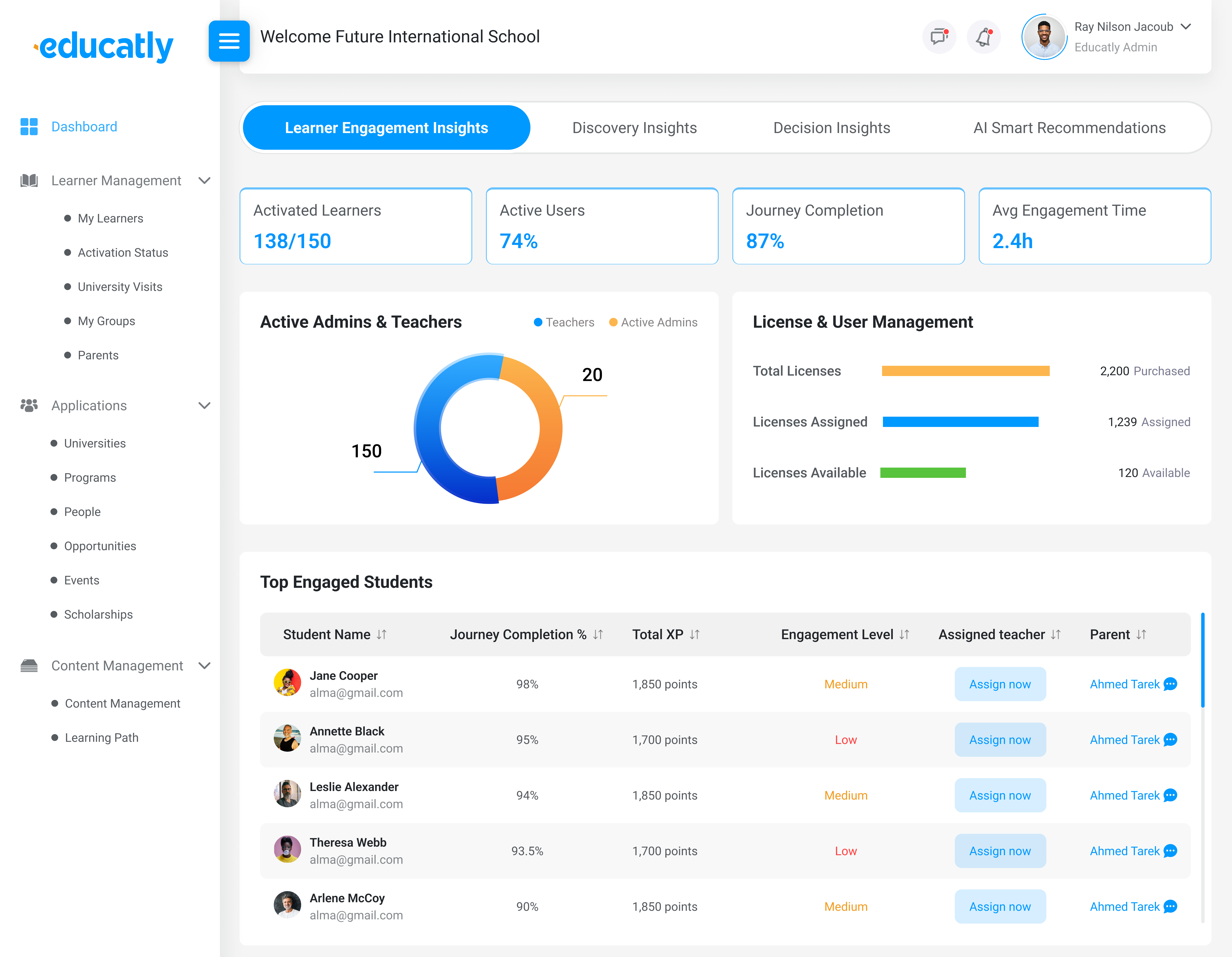
Task: Collapse the Applications section
Action: (x=204, y=405)
